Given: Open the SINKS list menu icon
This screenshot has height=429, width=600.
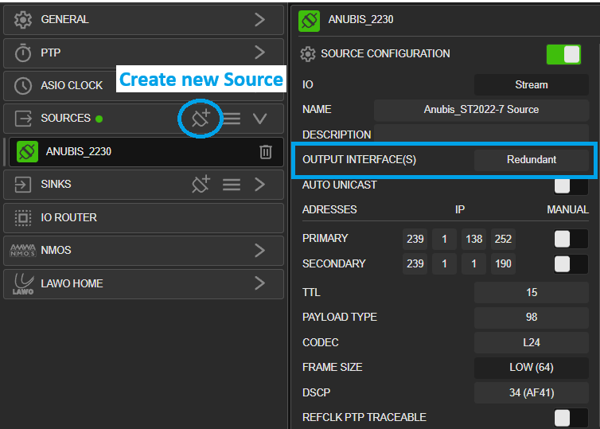Looking at the screenshot, I should tap(232, 184).
